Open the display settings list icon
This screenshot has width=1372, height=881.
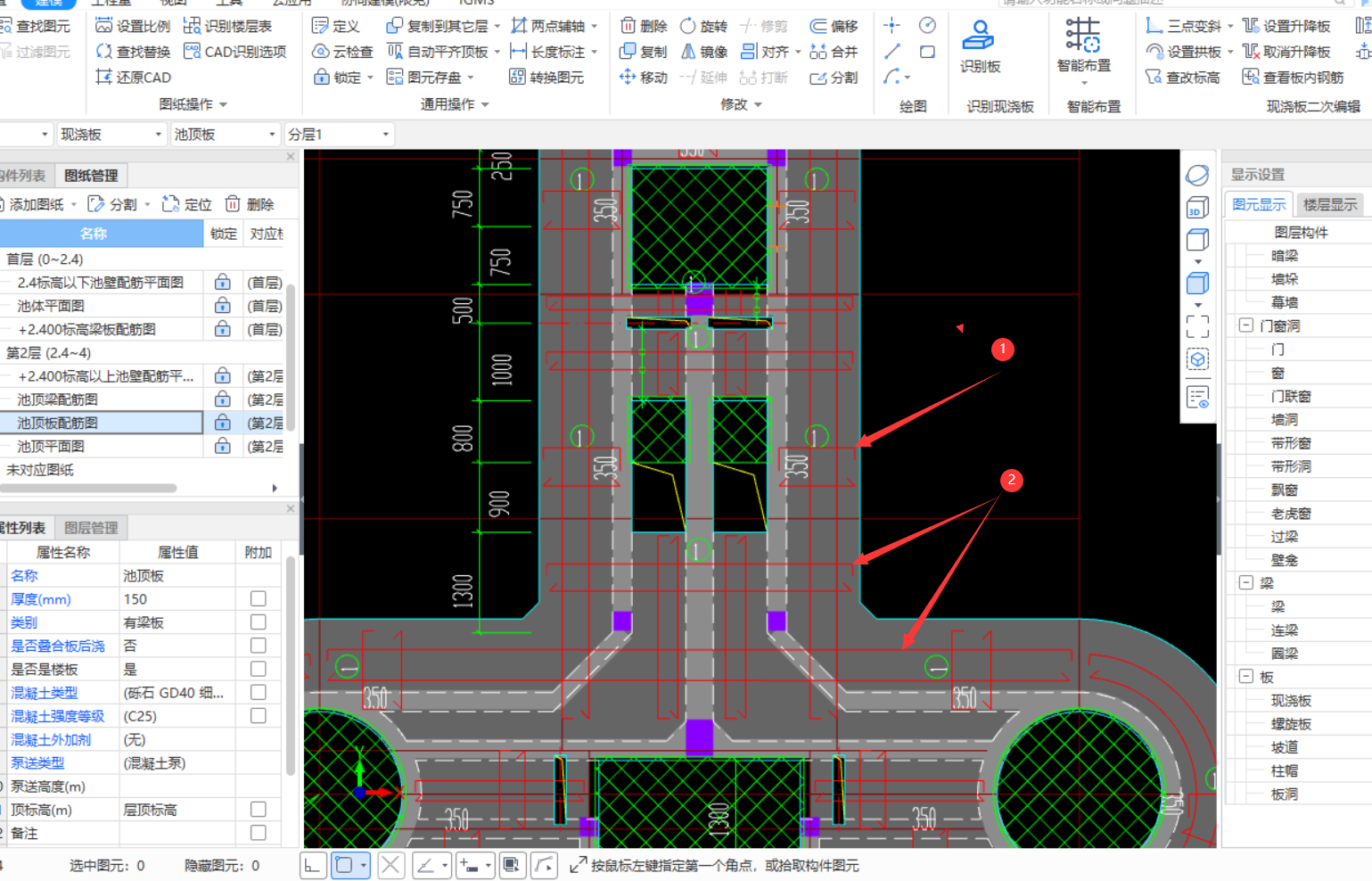[1197, 397]
